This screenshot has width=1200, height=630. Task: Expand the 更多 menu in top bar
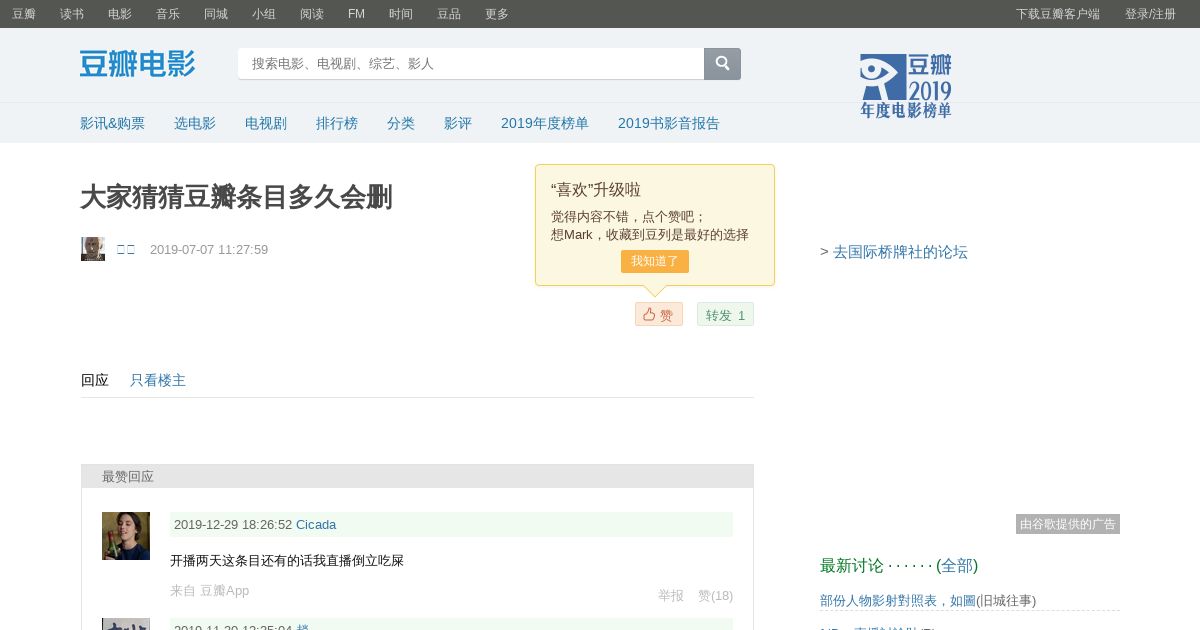(x=497, y=14)
